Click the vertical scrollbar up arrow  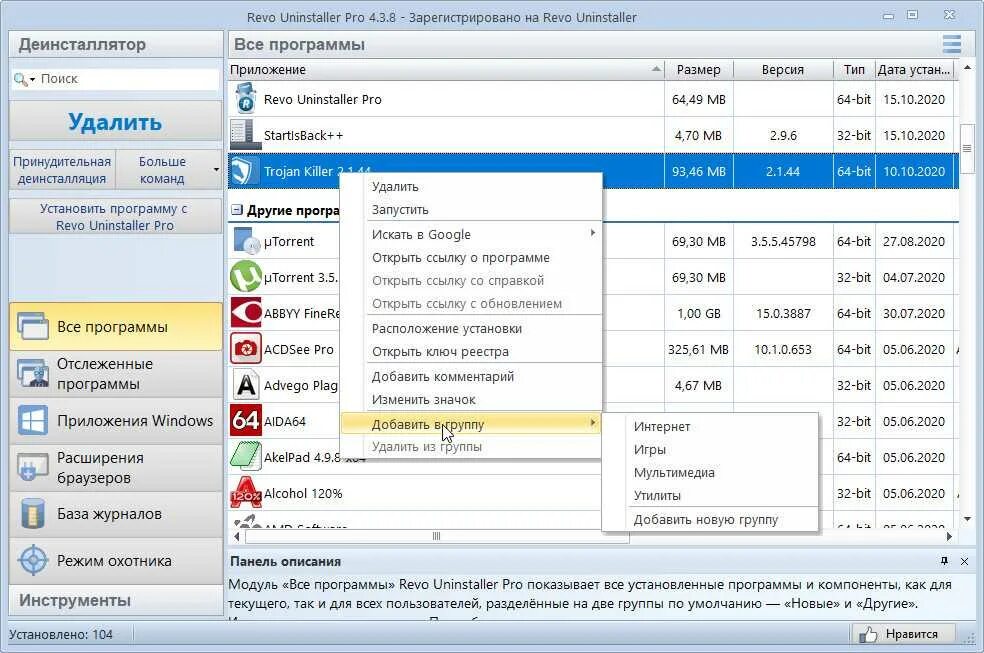pyautogui.click(x=967, y=68)
